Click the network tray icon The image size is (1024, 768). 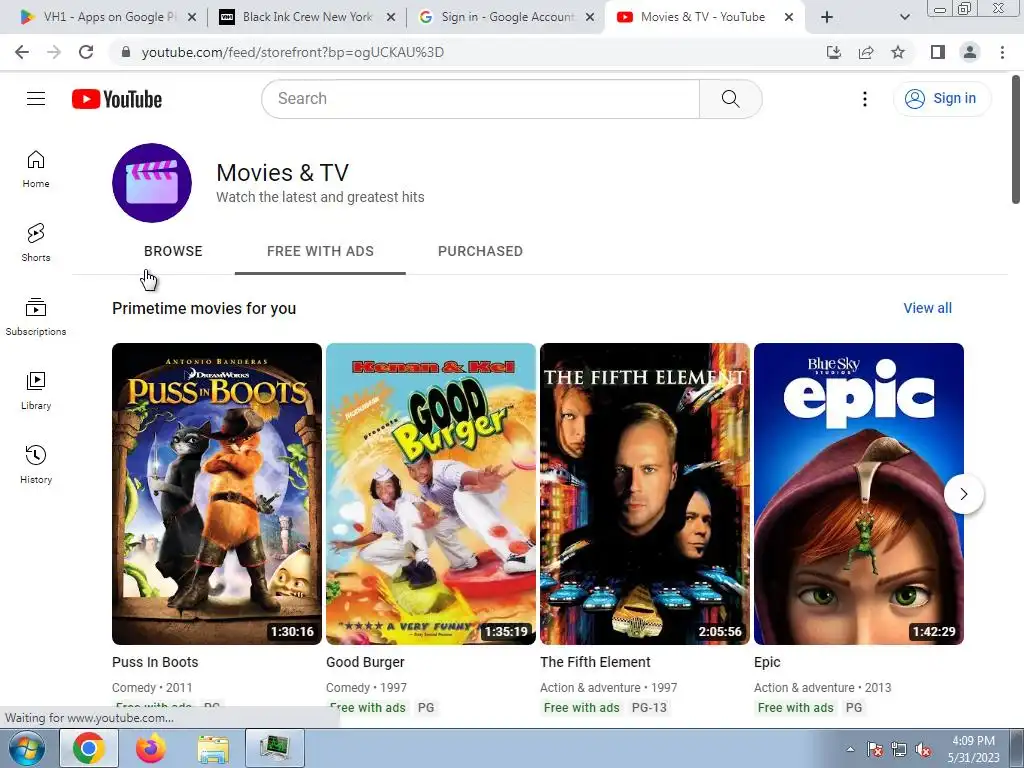899,750
